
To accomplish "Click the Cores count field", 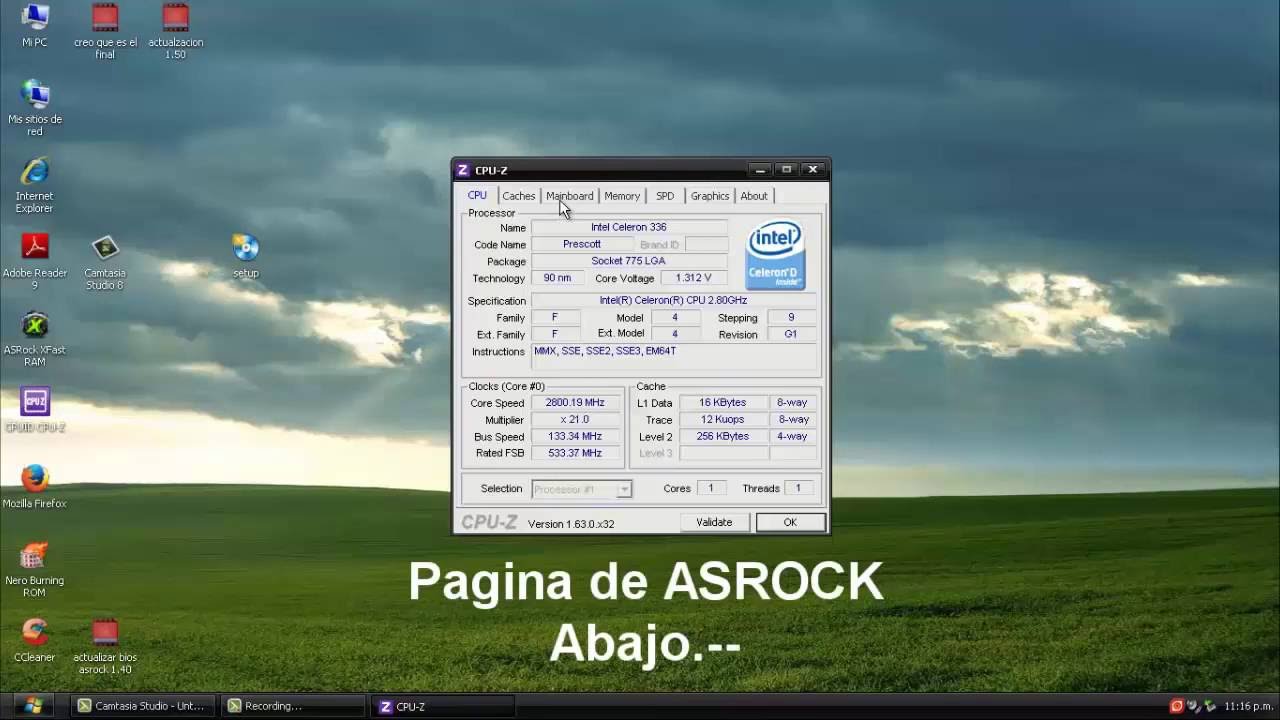I will tap(711, 489).
